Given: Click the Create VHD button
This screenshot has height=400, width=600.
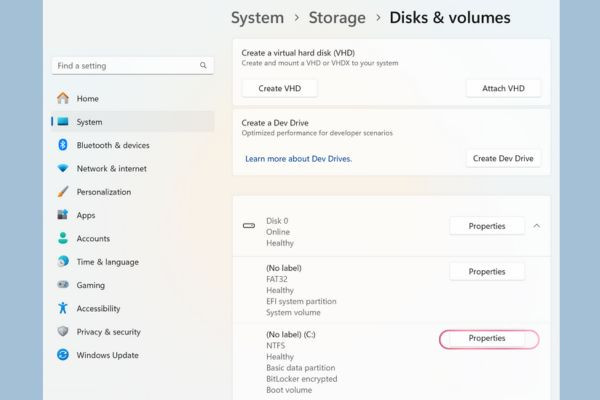Looking at the screenshot, I should click(279, 88).
